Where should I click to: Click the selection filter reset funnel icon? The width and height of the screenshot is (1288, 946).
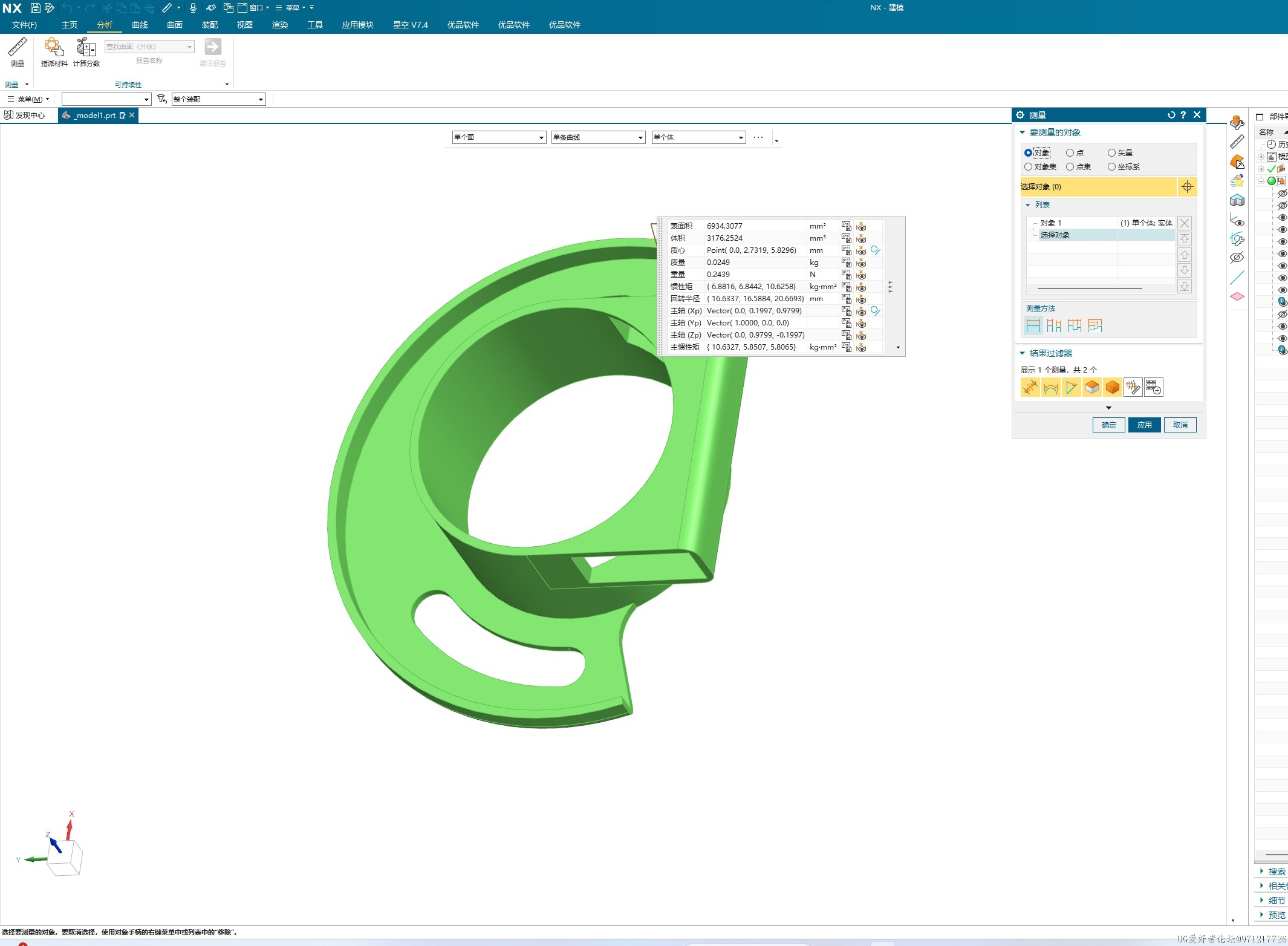click(x=161, y=99)
